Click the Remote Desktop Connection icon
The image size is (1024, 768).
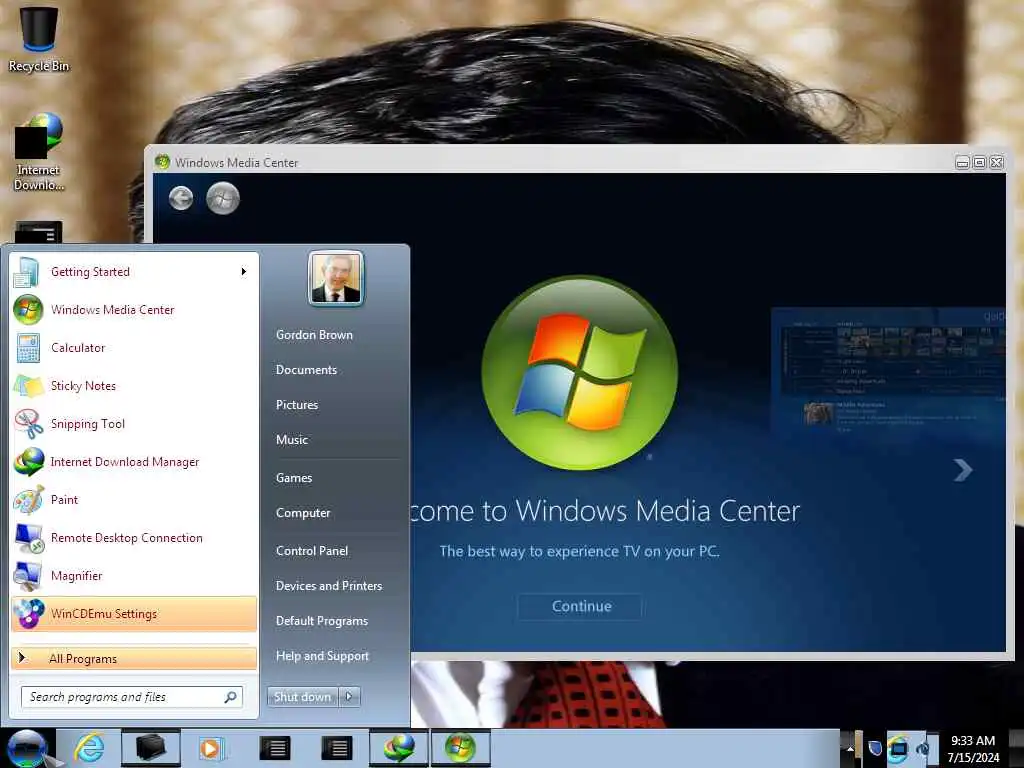click(x=29, y=537)
